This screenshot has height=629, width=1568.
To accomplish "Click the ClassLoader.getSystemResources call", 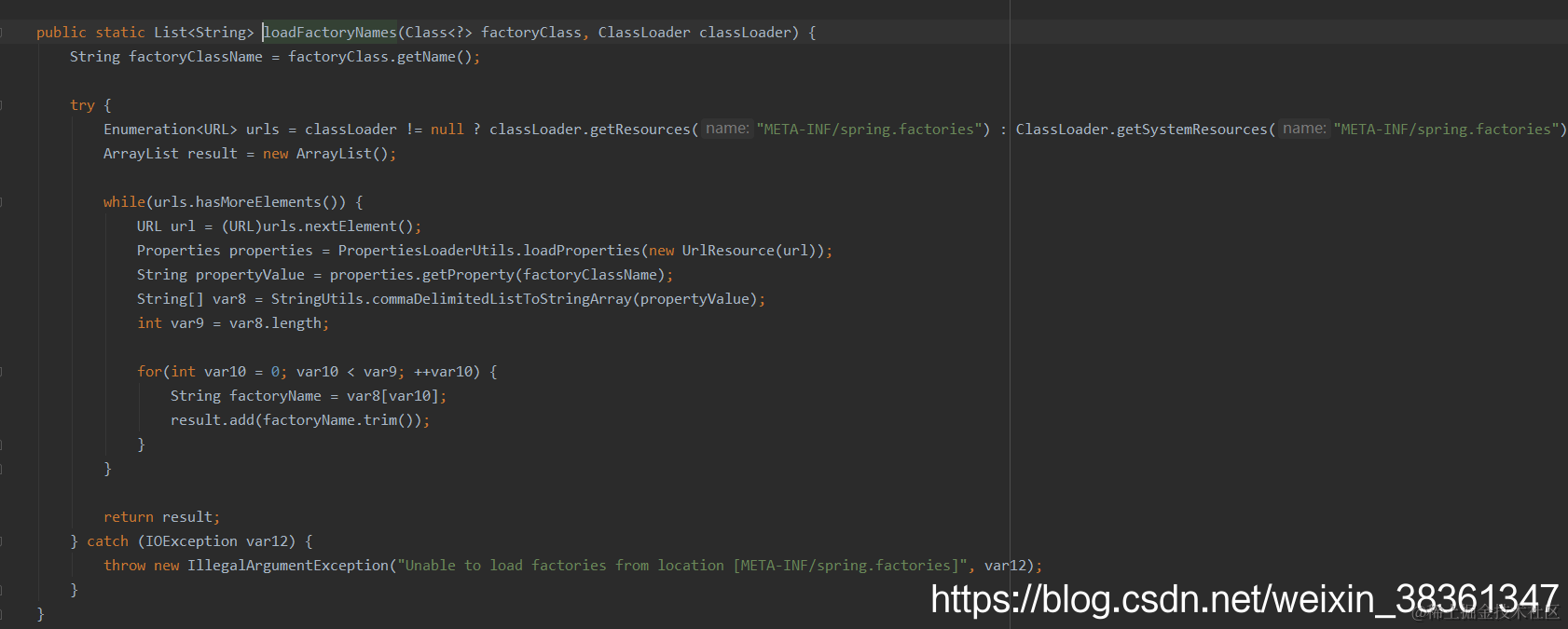I will coord(1142,130).
